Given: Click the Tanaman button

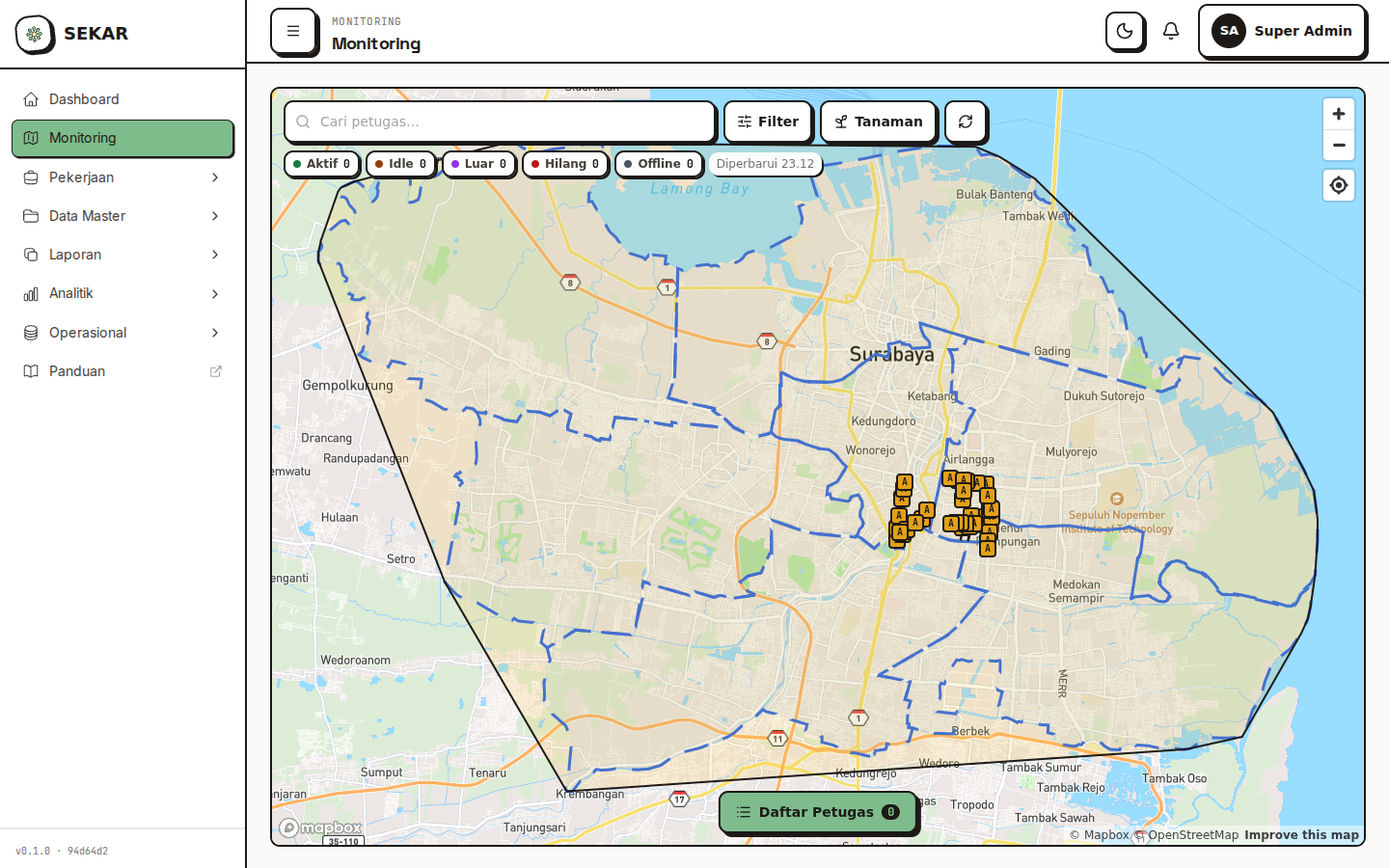Looking at the screenshot, I should tap(878, 122).
